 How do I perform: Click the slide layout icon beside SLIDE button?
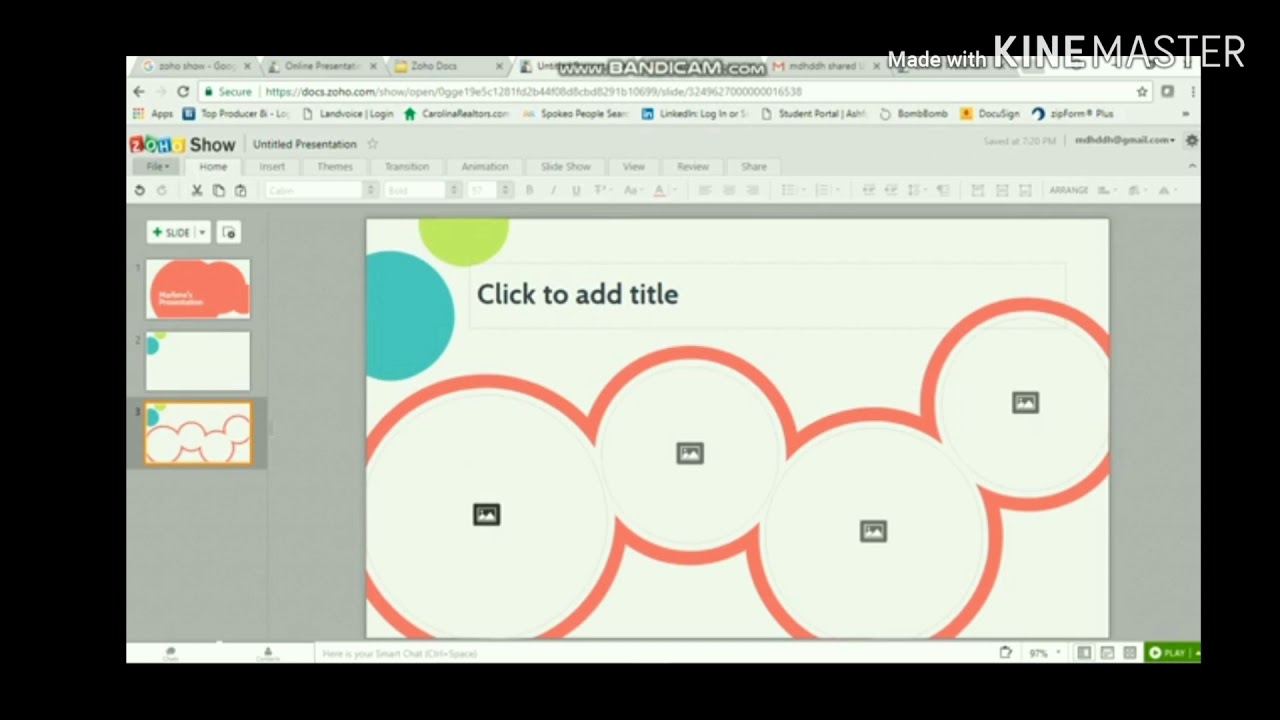[229, 232]
